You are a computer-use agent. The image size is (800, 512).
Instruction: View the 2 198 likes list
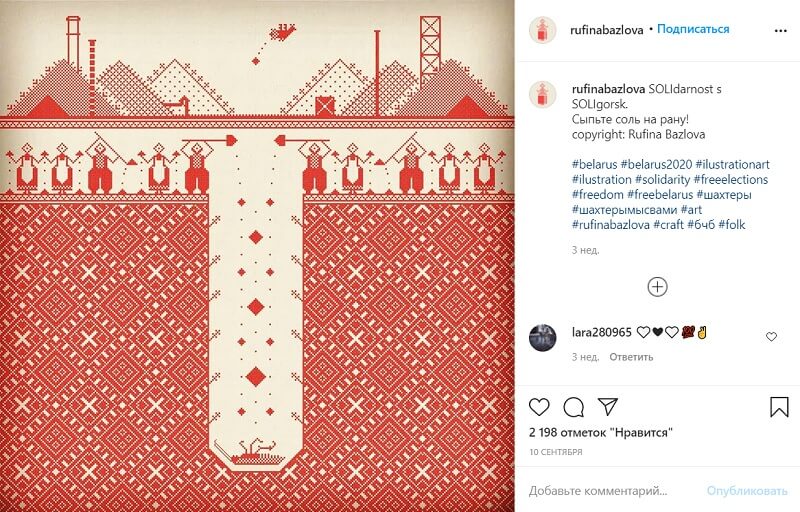coord(601,432)
